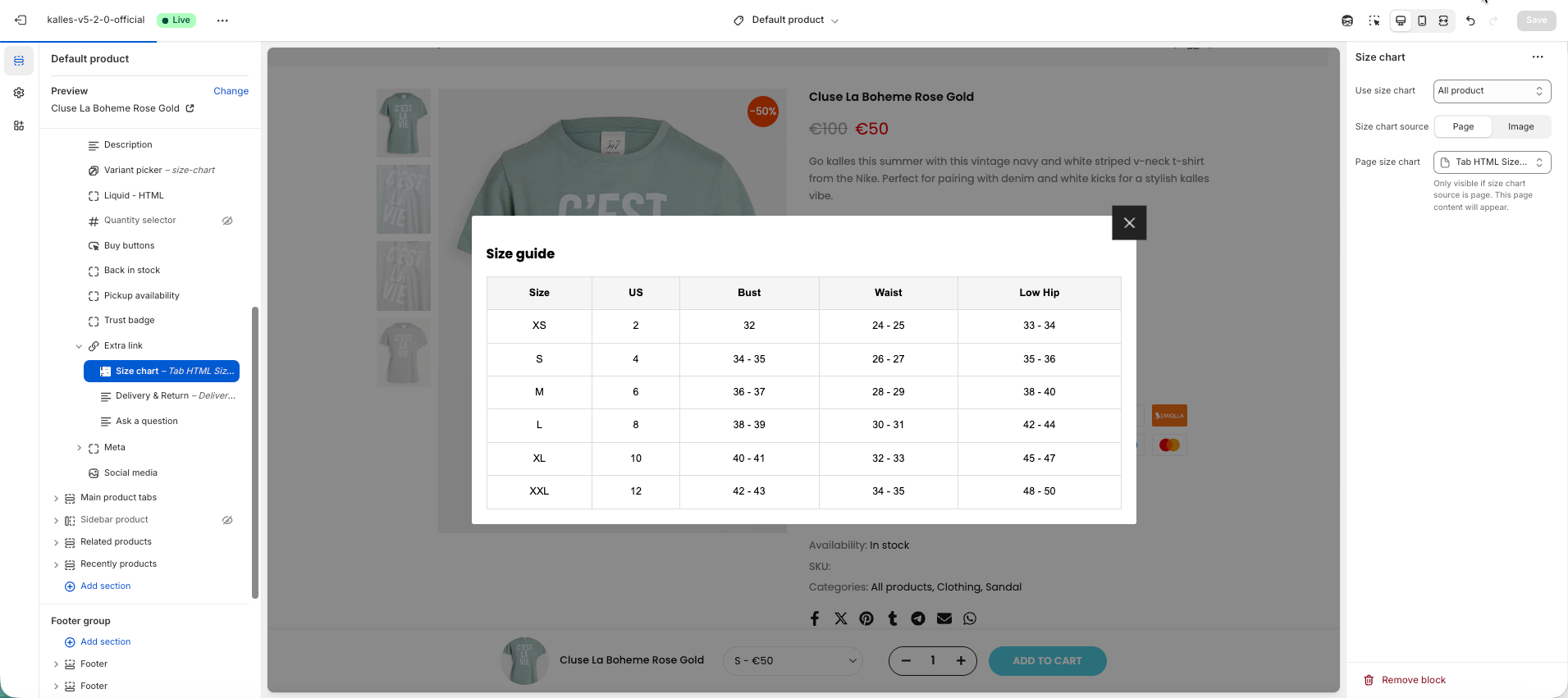Switch to mobile preview icon
The height and width of the screenshot is (698, 1568).
[x=1422, y=21]
